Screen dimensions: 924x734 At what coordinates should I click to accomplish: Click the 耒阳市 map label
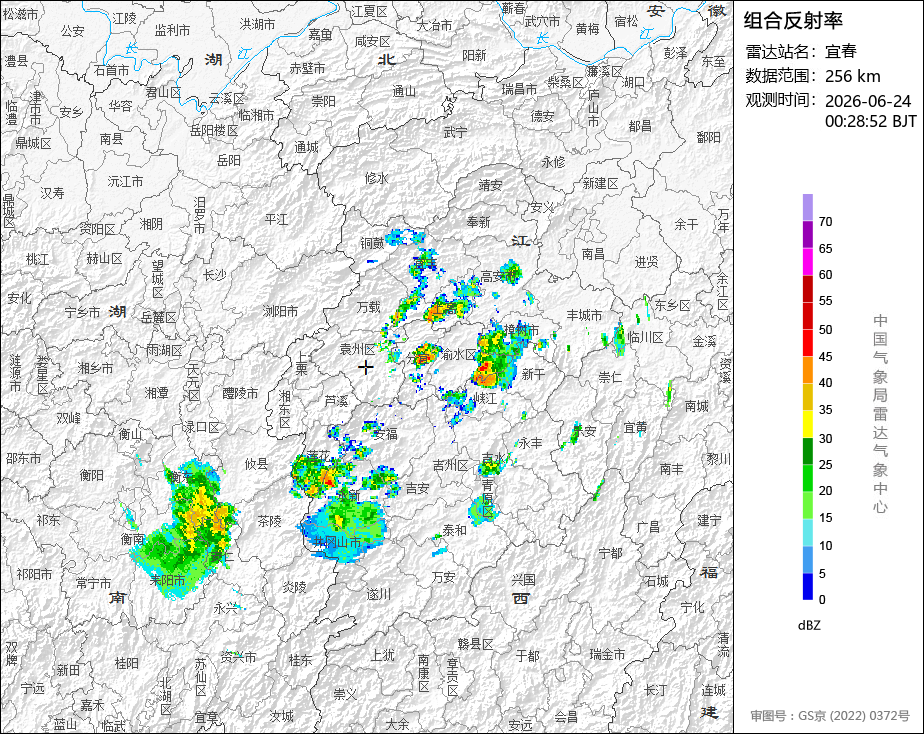coord(167,580)
